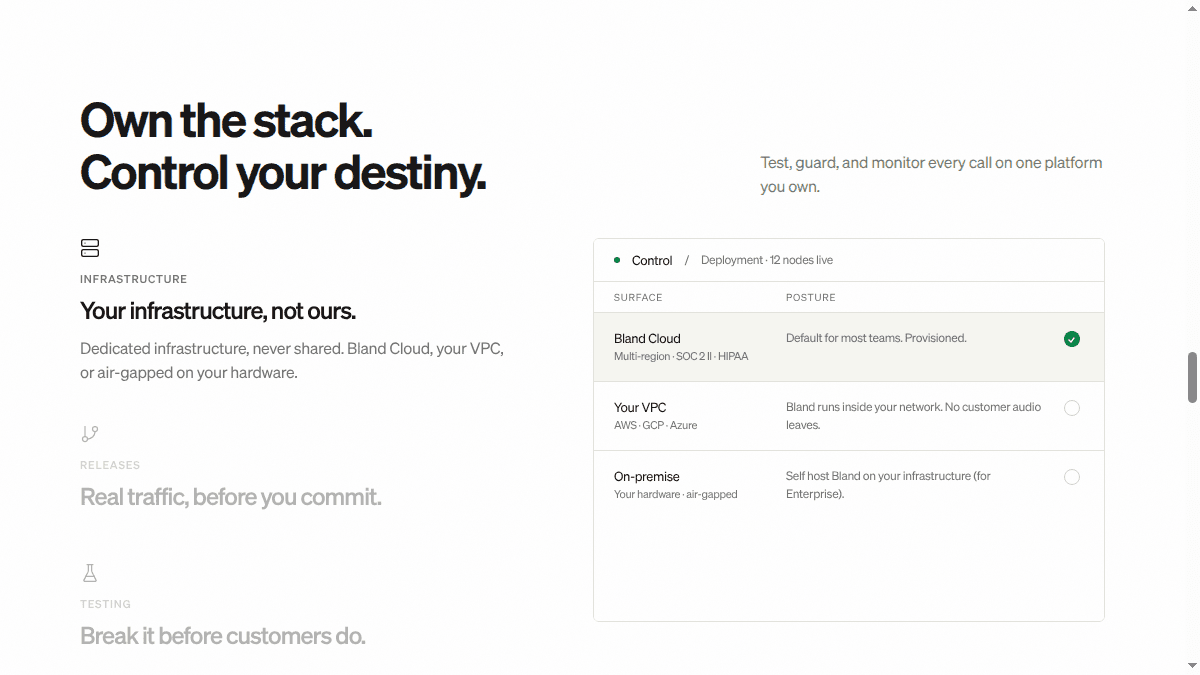Click the Control breadcrumb label
Viewport: 1200px width, 675px height.
(652, 260)
